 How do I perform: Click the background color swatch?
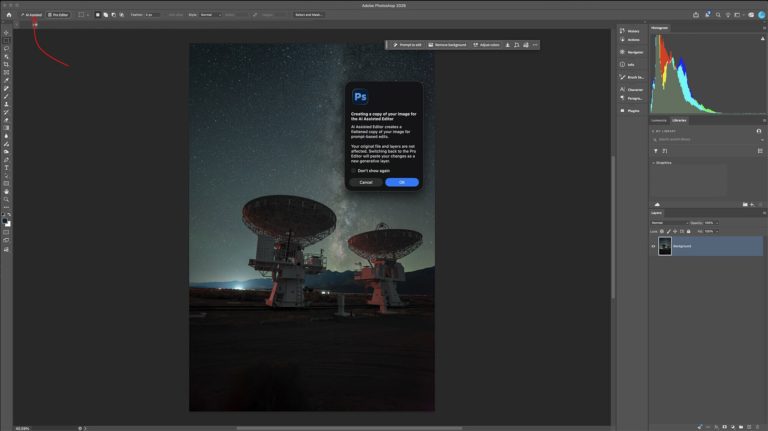8,224
